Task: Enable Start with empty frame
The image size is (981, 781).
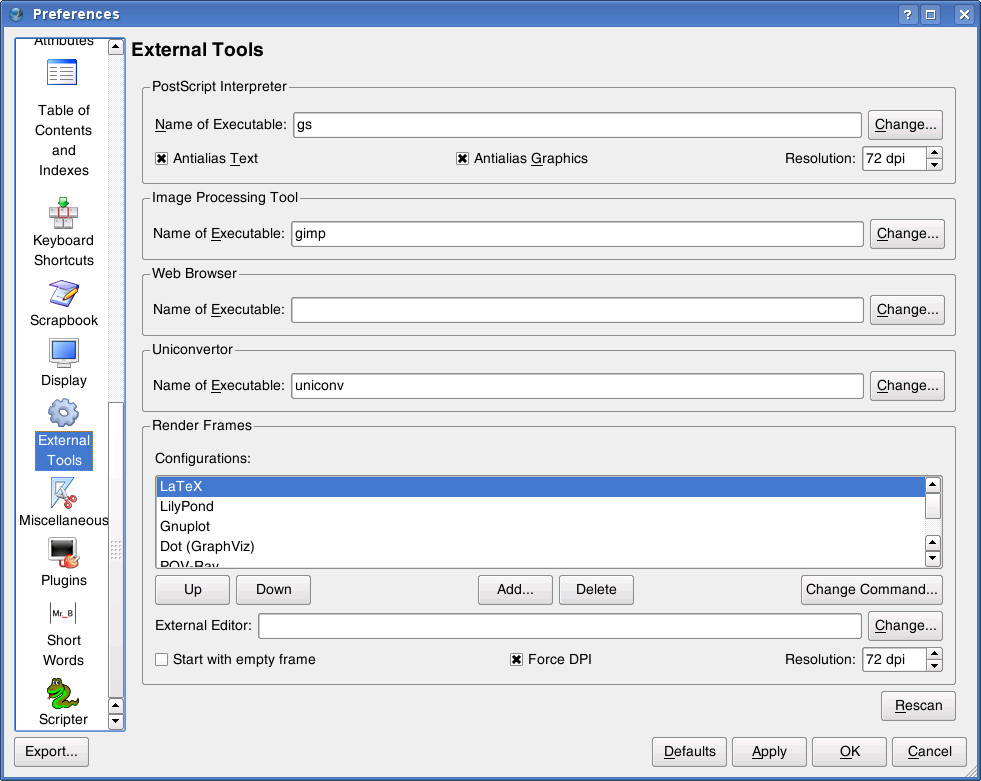Action: point(161,660)
